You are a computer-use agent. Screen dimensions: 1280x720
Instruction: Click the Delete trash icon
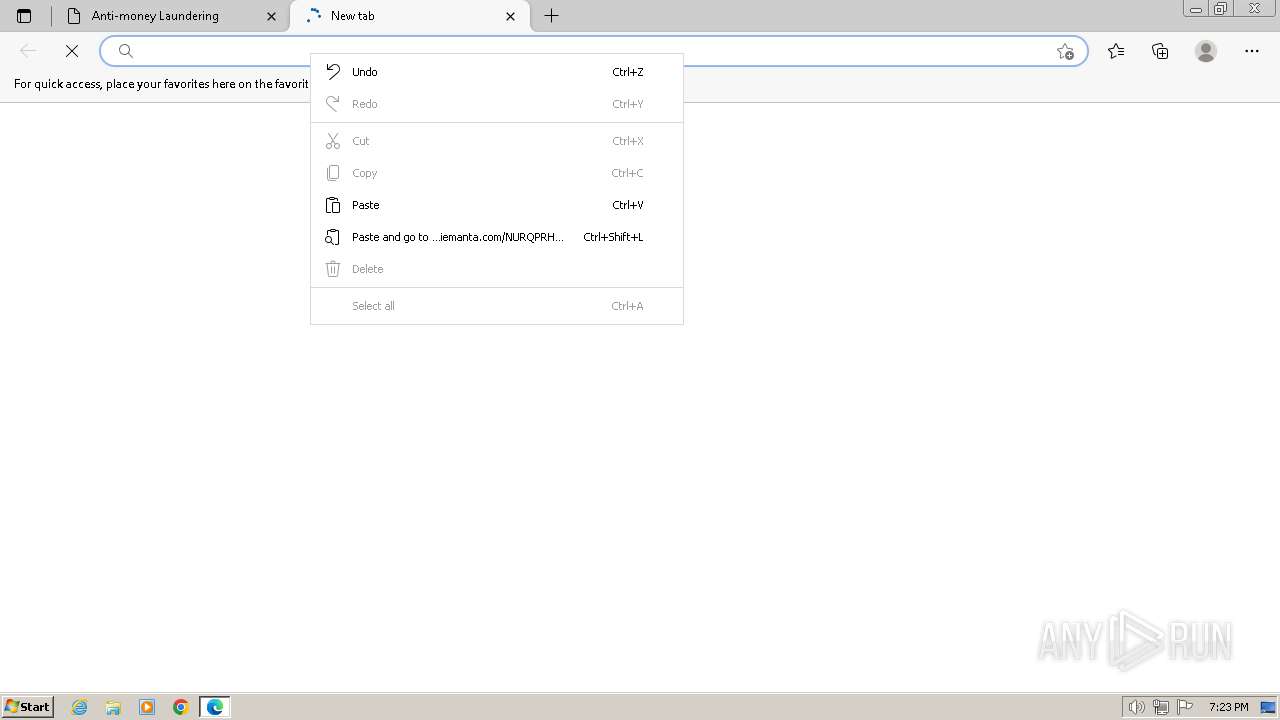point(333,269)
